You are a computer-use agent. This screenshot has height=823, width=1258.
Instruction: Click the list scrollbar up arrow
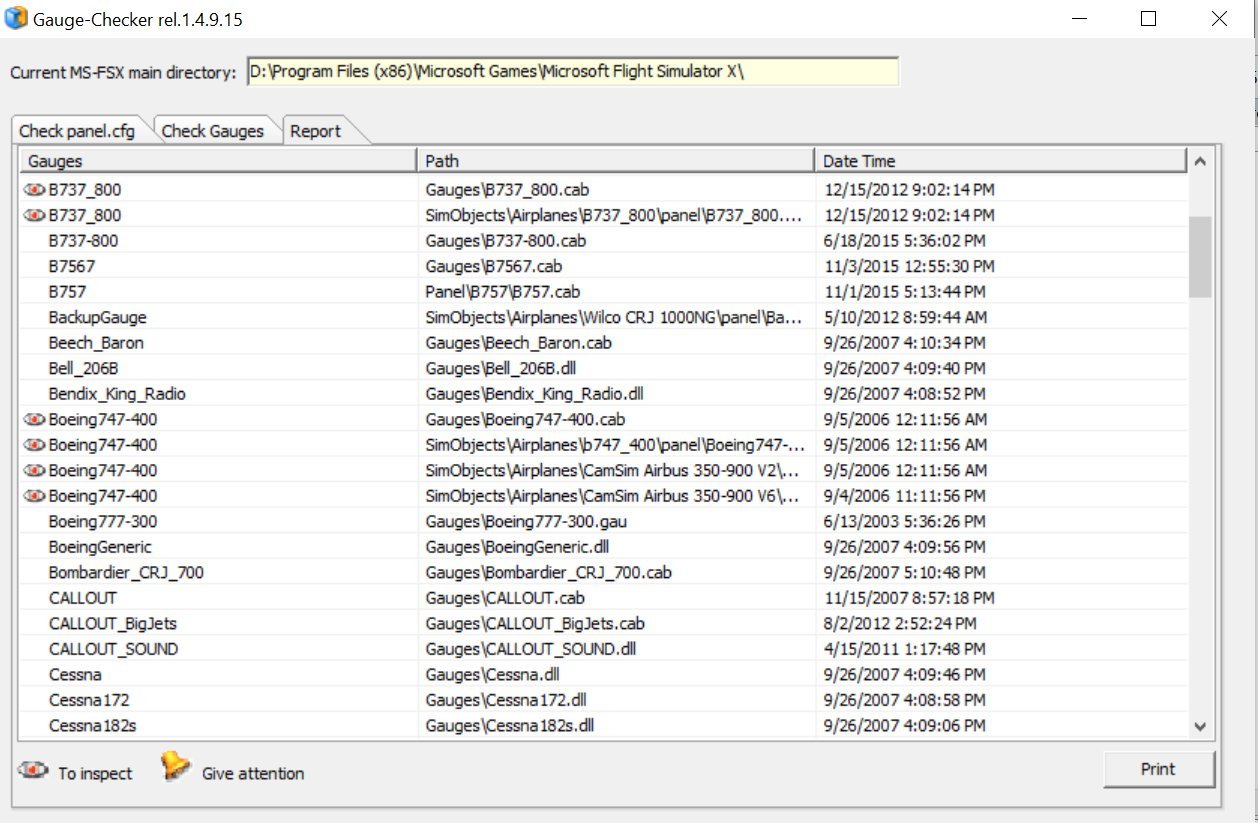point(1200,161)
